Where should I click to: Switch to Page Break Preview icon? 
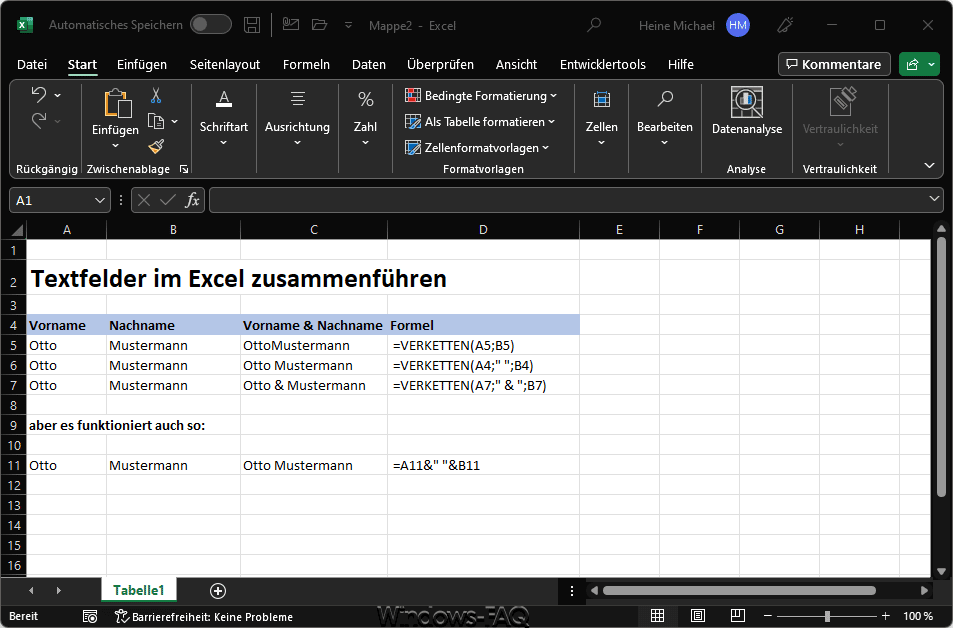coord(738,616)
